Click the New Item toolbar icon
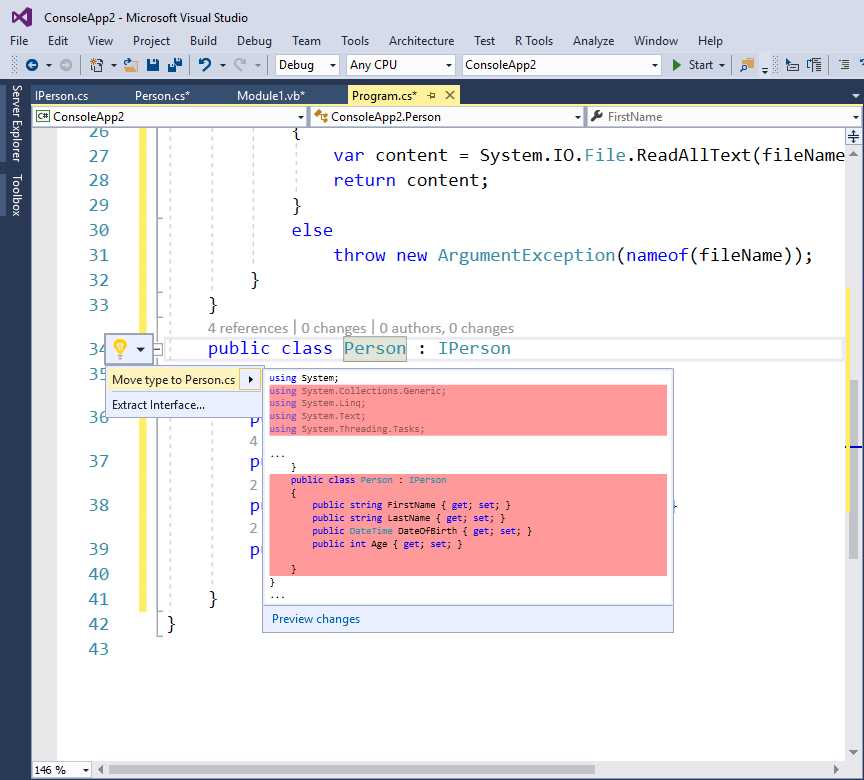864x780 pixels. pyautogui.click(x=97, y=64)
